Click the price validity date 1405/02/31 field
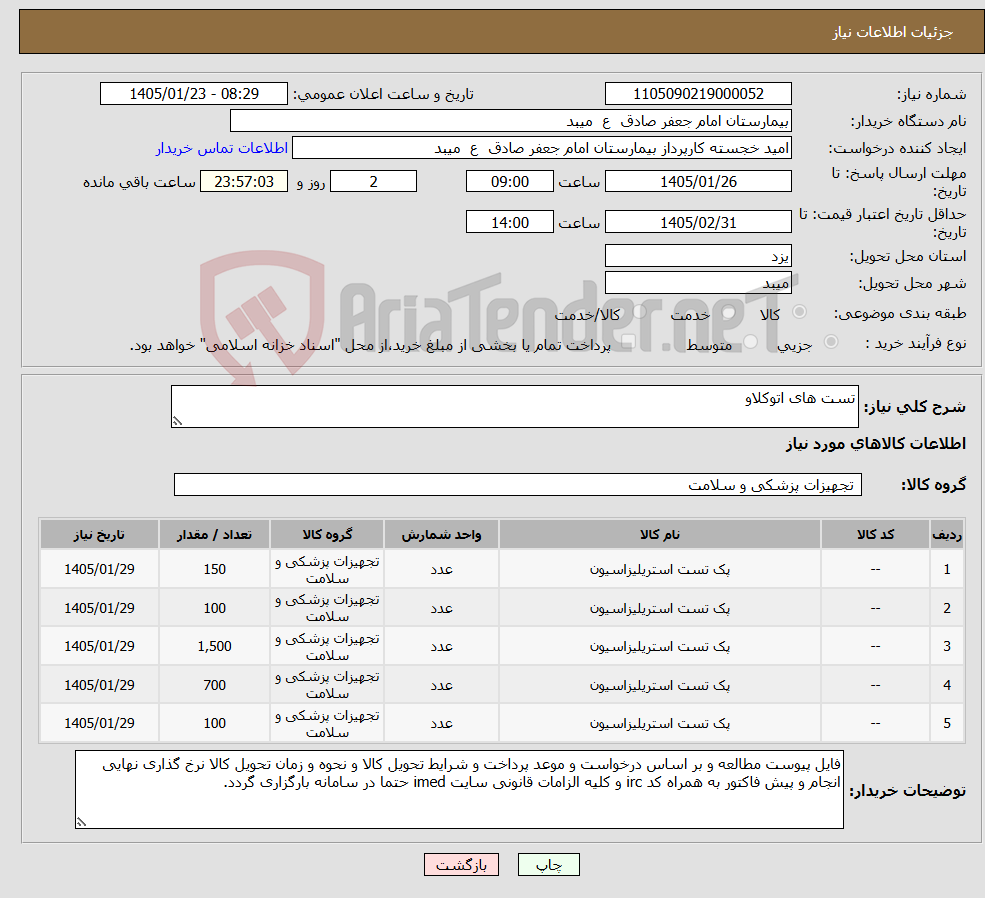985x898 pixels. click(x=698, y=222)
